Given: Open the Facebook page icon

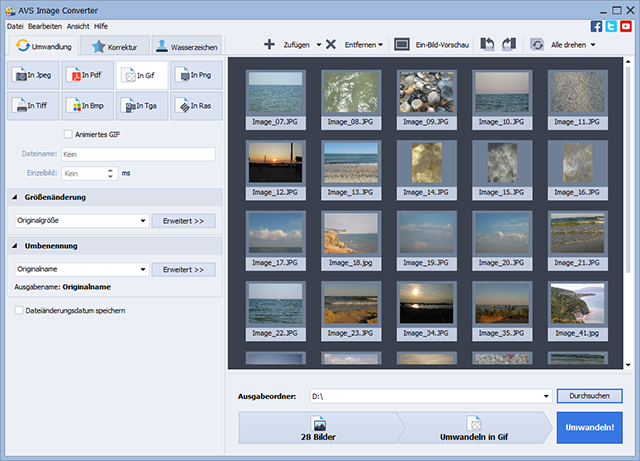Looking at the screenshot, I should coord(597,26).
